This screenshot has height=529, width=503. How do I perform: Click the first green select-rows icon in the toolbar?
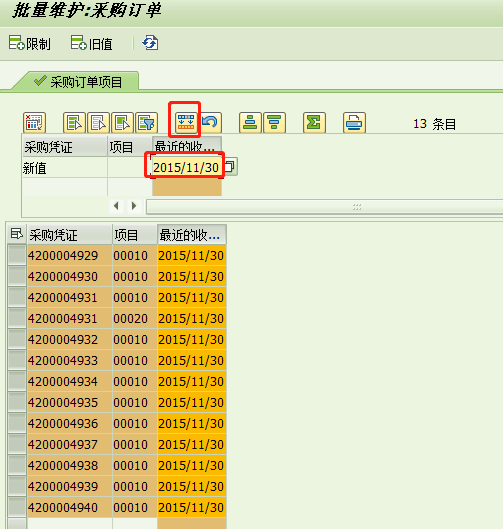(74, 122)
